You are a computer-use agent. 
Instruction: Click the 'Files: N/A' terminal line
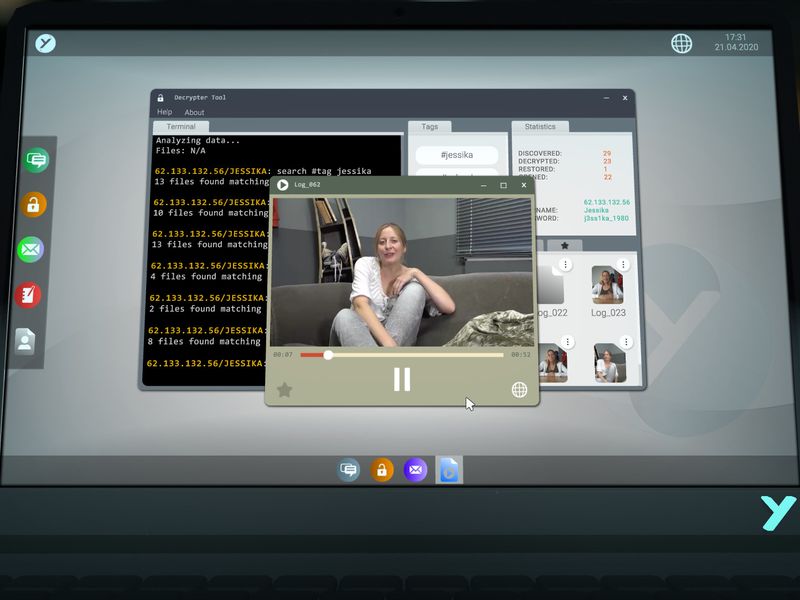point(181,151)
